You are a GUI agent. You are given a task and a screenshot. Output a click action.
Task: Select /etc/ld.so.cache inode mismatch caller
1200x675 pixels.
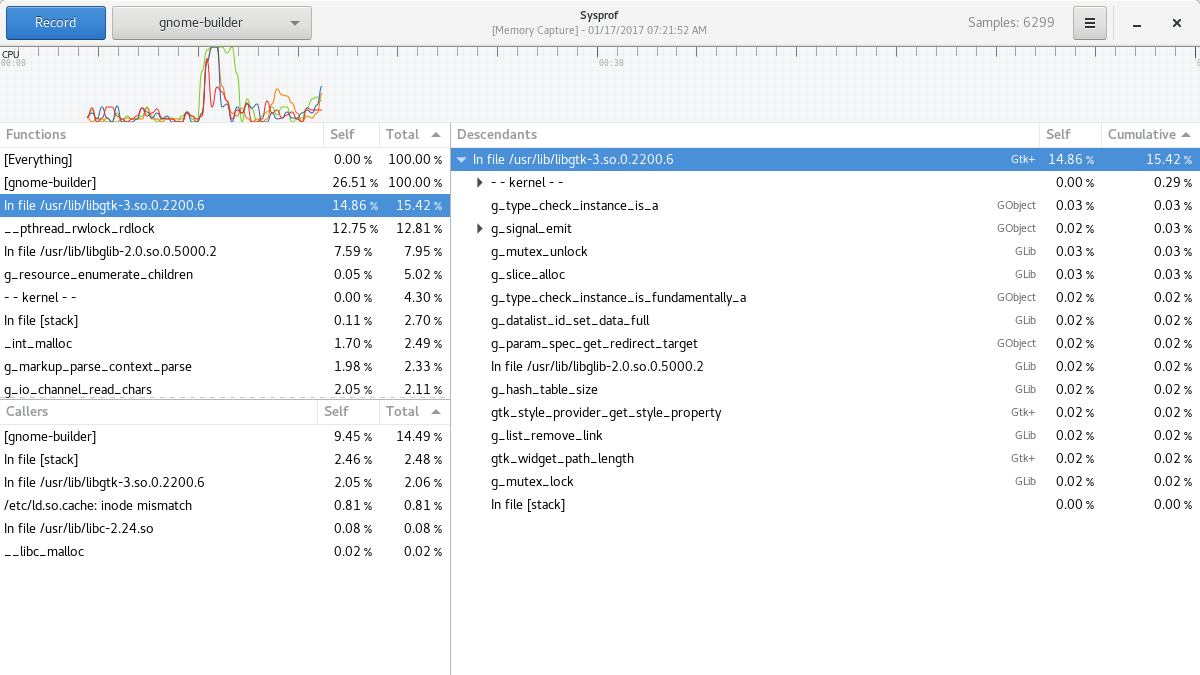point(160,506)
